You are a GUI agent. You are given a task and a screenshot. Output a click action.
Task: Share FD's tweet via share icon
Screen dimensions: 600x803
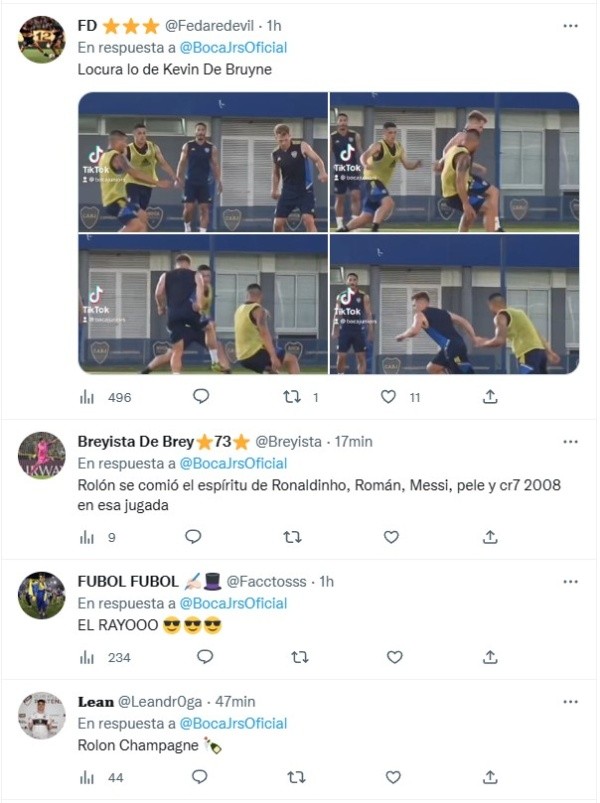pyautogui.click(x=490, y=396)
